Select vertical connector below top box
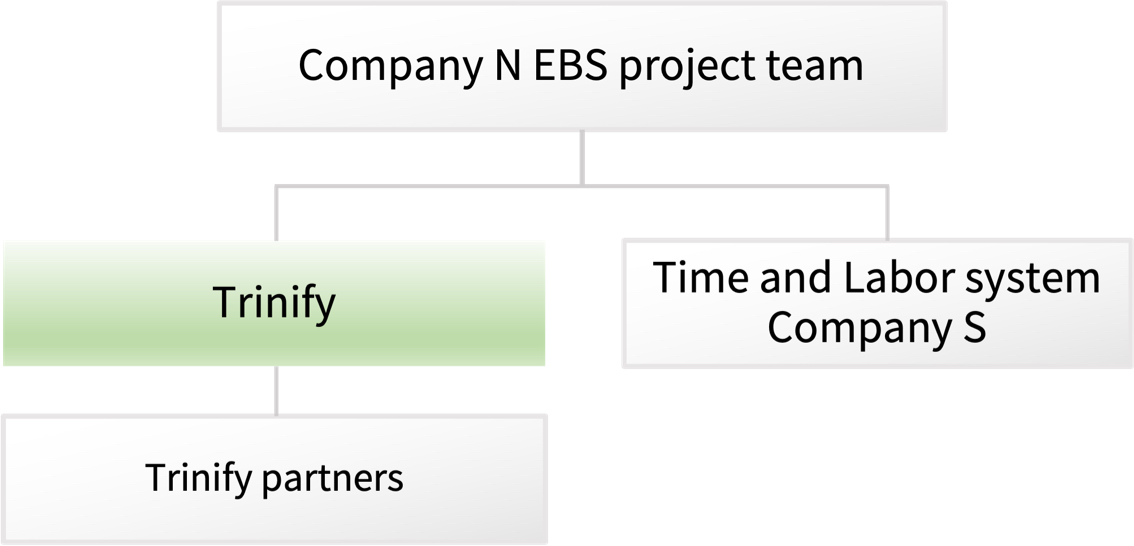 582,158
